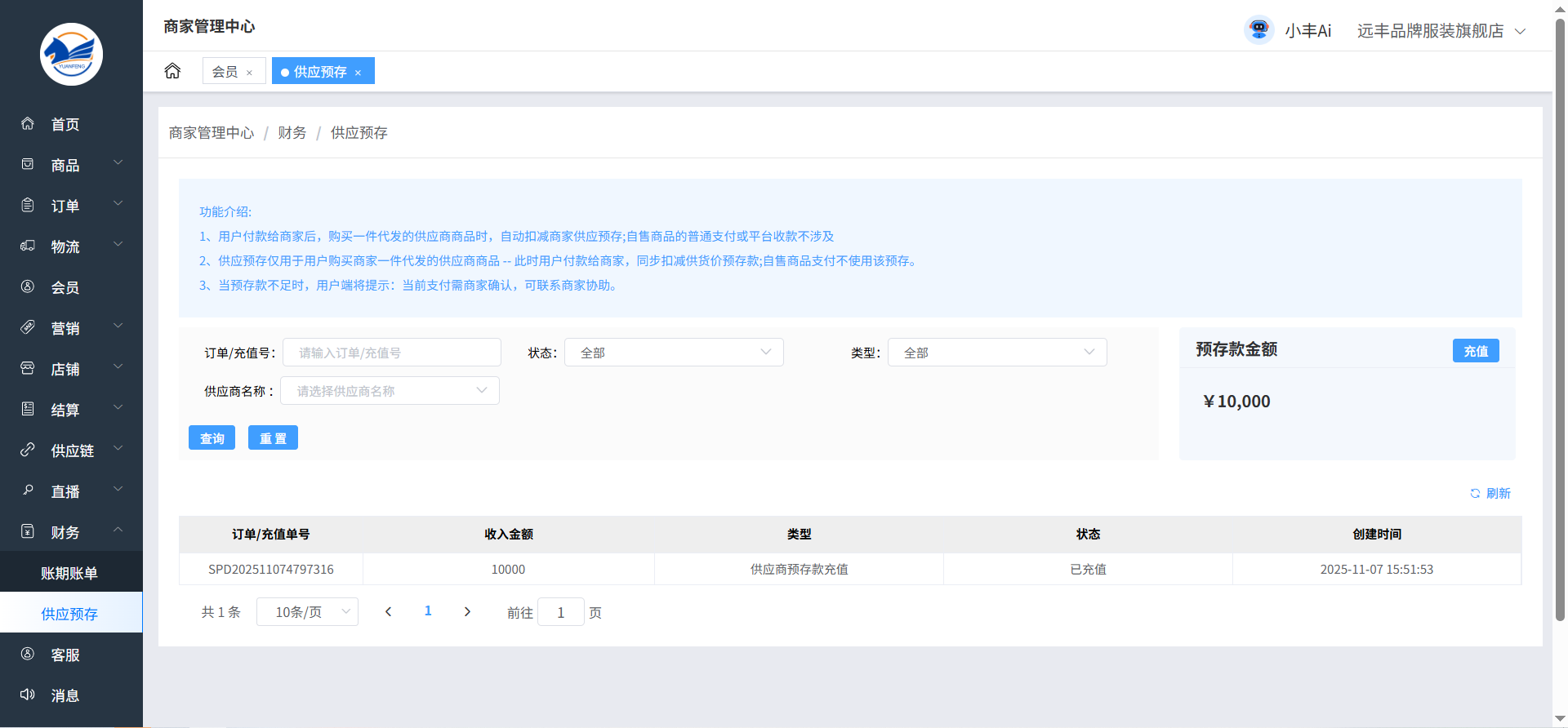Open the 供应商名称 supplier dropdown
This screenshot has height=728, width=1568.
click(x=390, y=391)
